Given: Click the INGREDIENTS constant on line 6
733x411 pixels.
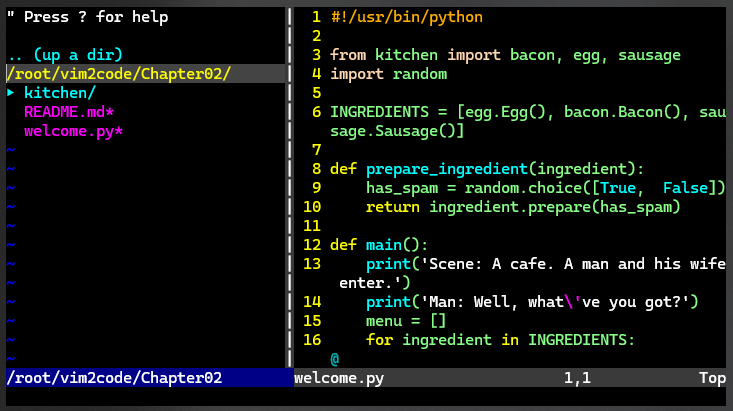Looking at the screenshot, I should click(380, 112).
